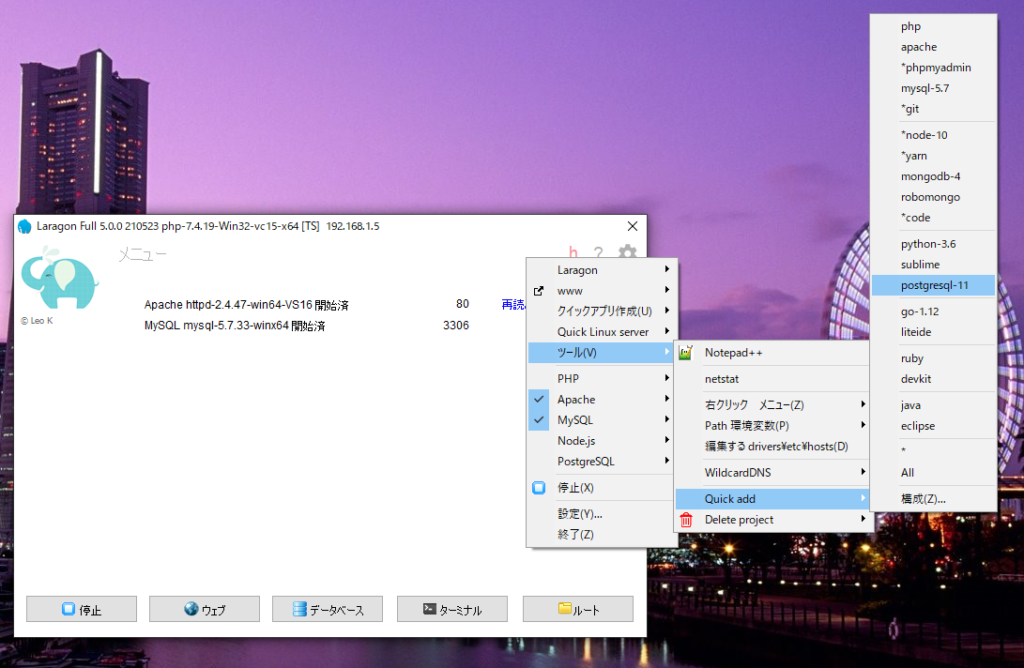Select devkit in Quick add list
This screenshot has width=1024, height=668.
pos(933,379)
